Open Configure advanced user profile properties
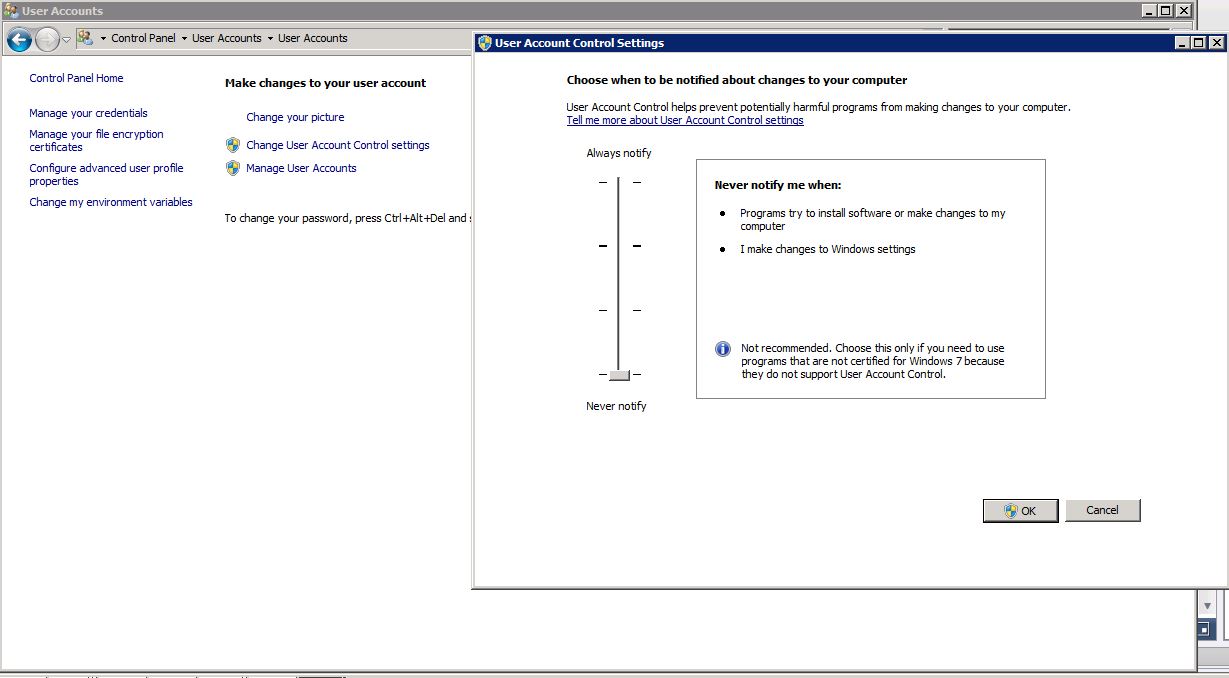Image resolution: width=1229 pixels, height=678 pixels. pos(106,175)
